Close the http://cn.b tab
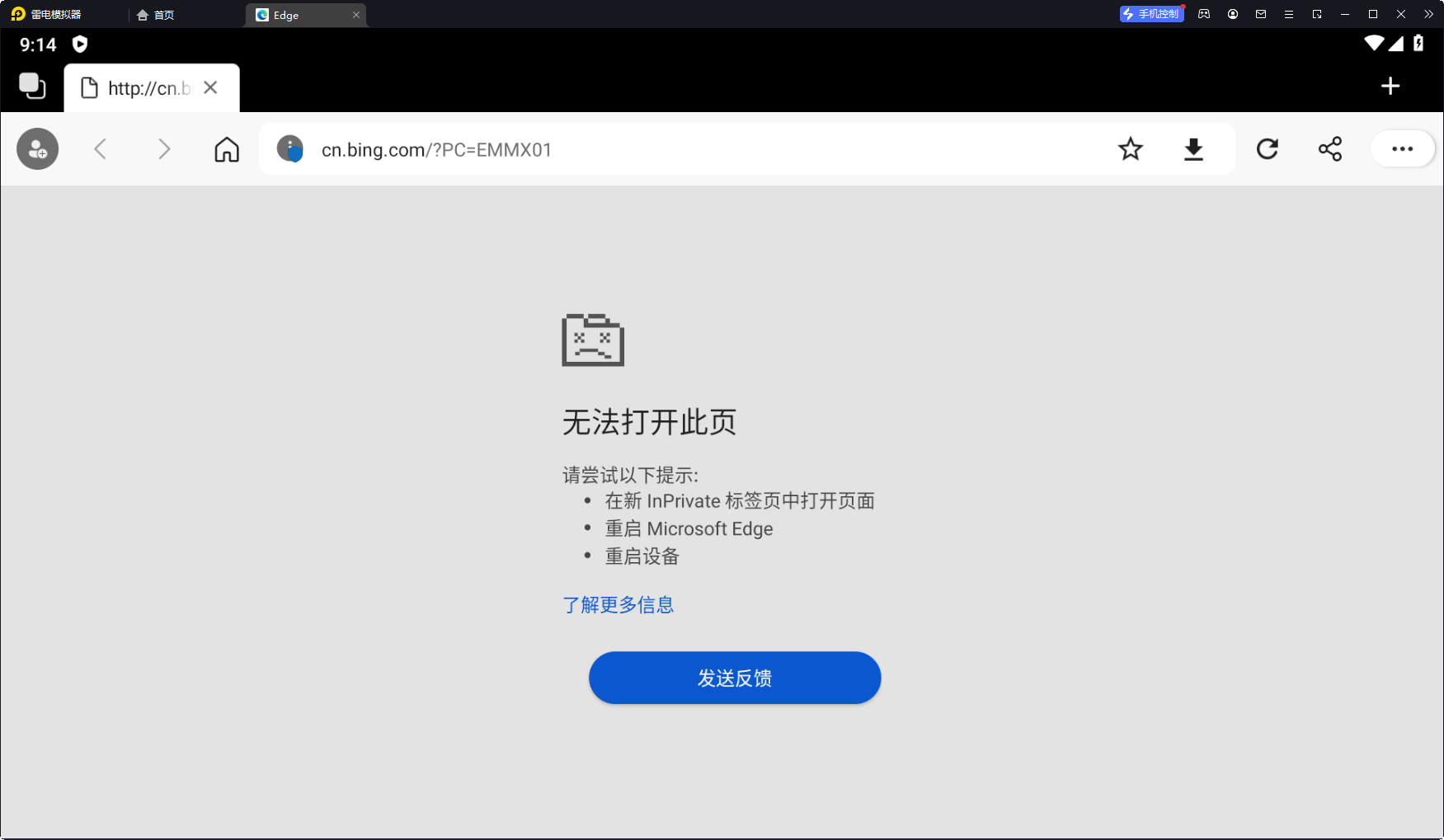The height and width of the screenshot is (840, 1444). (211, 87)
